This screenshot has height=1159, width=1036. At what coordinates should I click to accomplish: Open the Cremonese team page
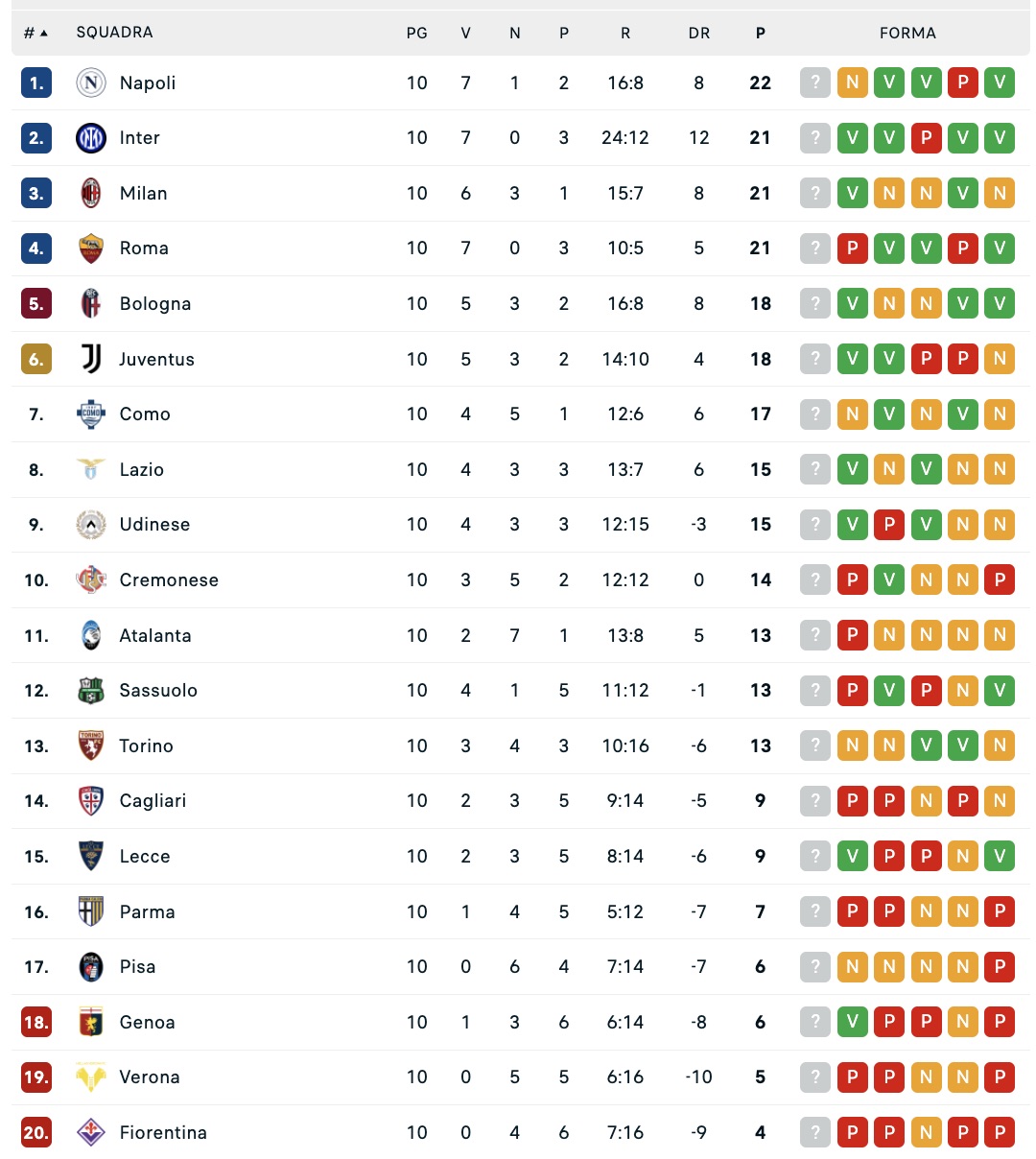[169, 580]
